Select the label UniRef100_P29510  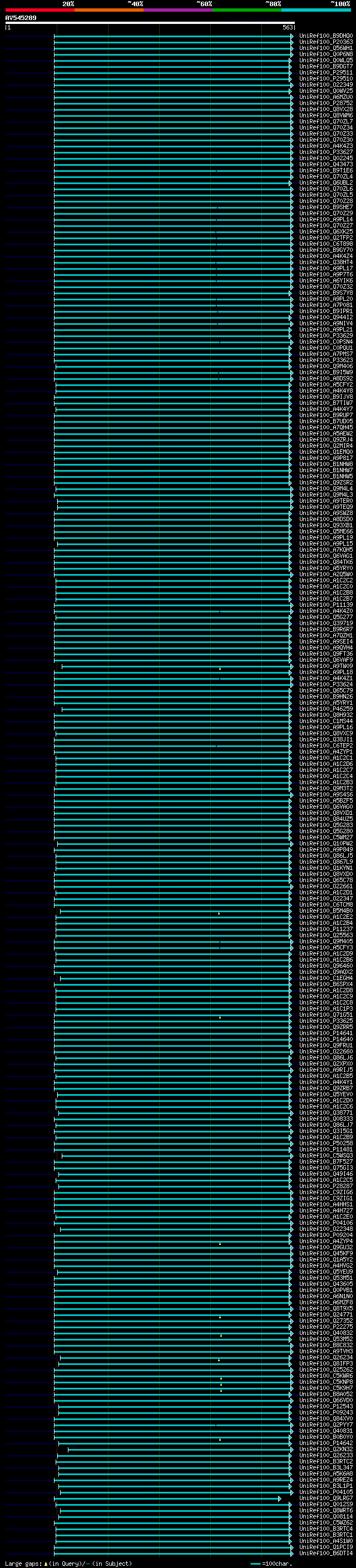[x=325, y=78]
